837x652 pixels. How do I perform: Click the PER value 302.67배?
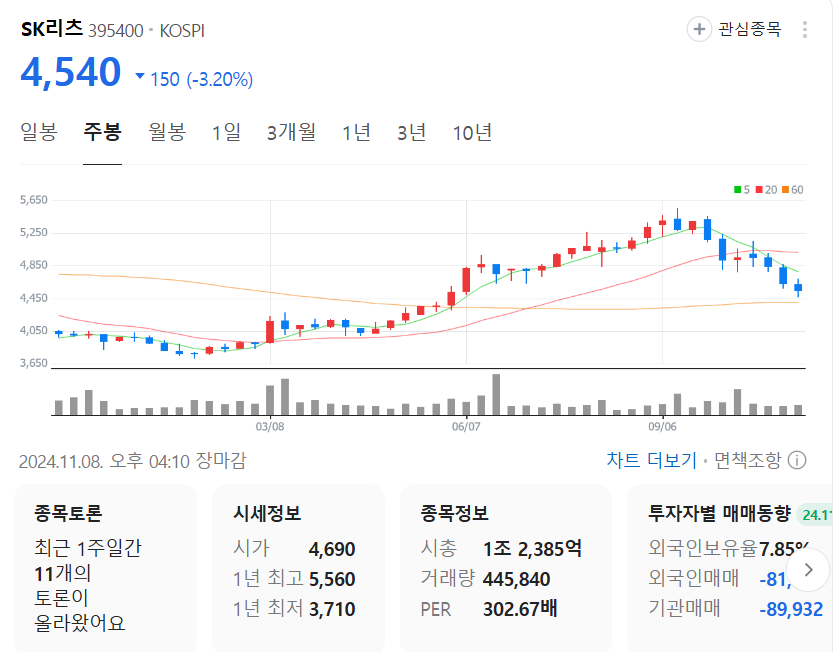[520, 609]
